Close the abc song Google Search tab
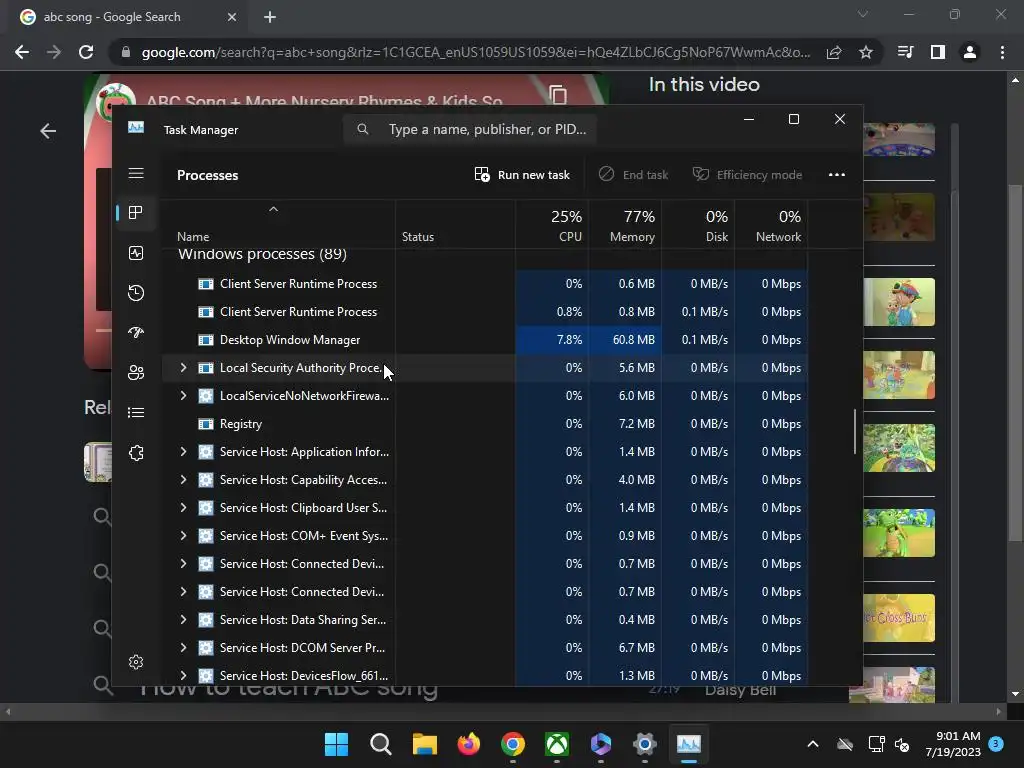Image resolution: width=1024 pixels, height=768 pixels. point(232,17)
